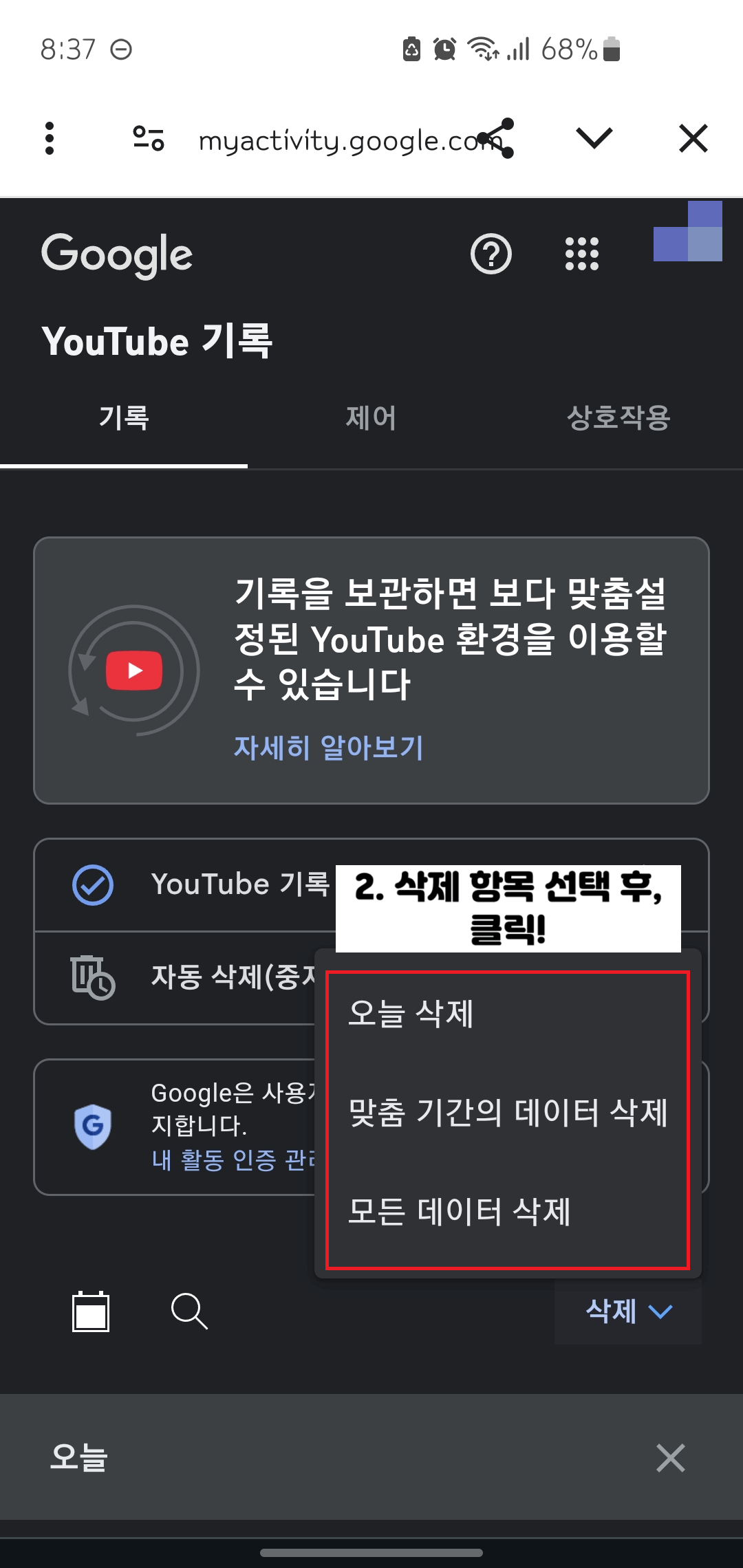This screenshot has height=1568, width=743.
Task: Tap the YouTube history refresh illustration
Action: 134,671
